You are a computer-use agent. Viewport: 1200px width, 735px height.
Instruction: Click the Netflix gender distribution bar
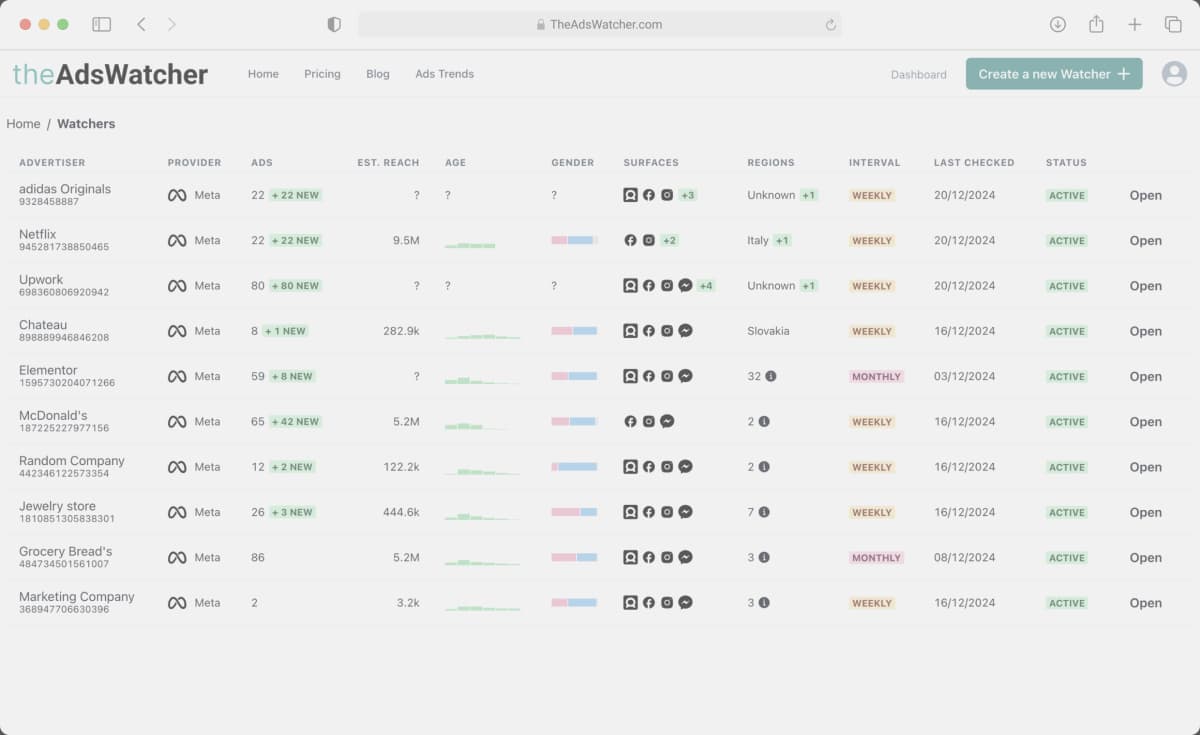(x=574, y=240)
